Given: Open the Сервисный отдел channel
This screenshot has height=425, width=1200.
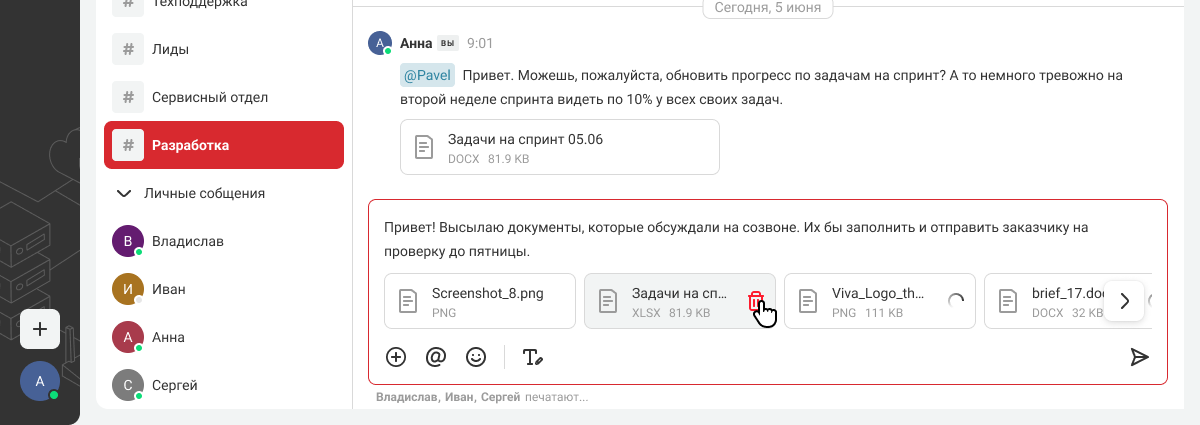Looking at the screenshot, I should [224, 97].
